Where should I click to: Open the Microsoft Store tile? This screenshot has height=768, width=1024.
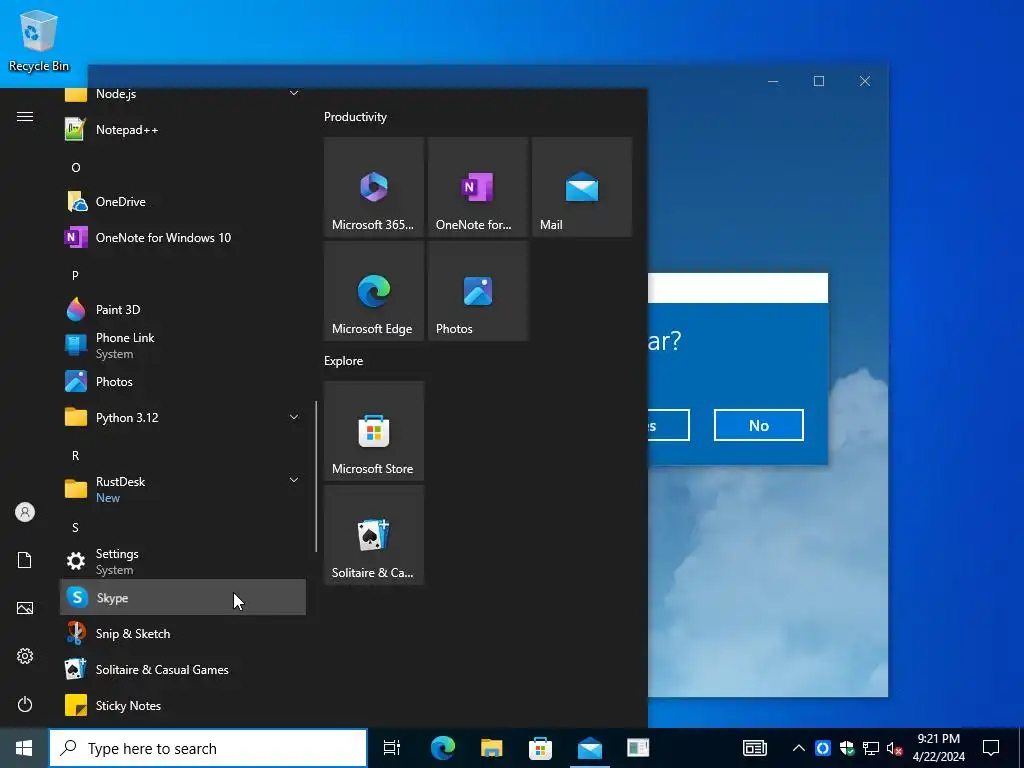374,431
